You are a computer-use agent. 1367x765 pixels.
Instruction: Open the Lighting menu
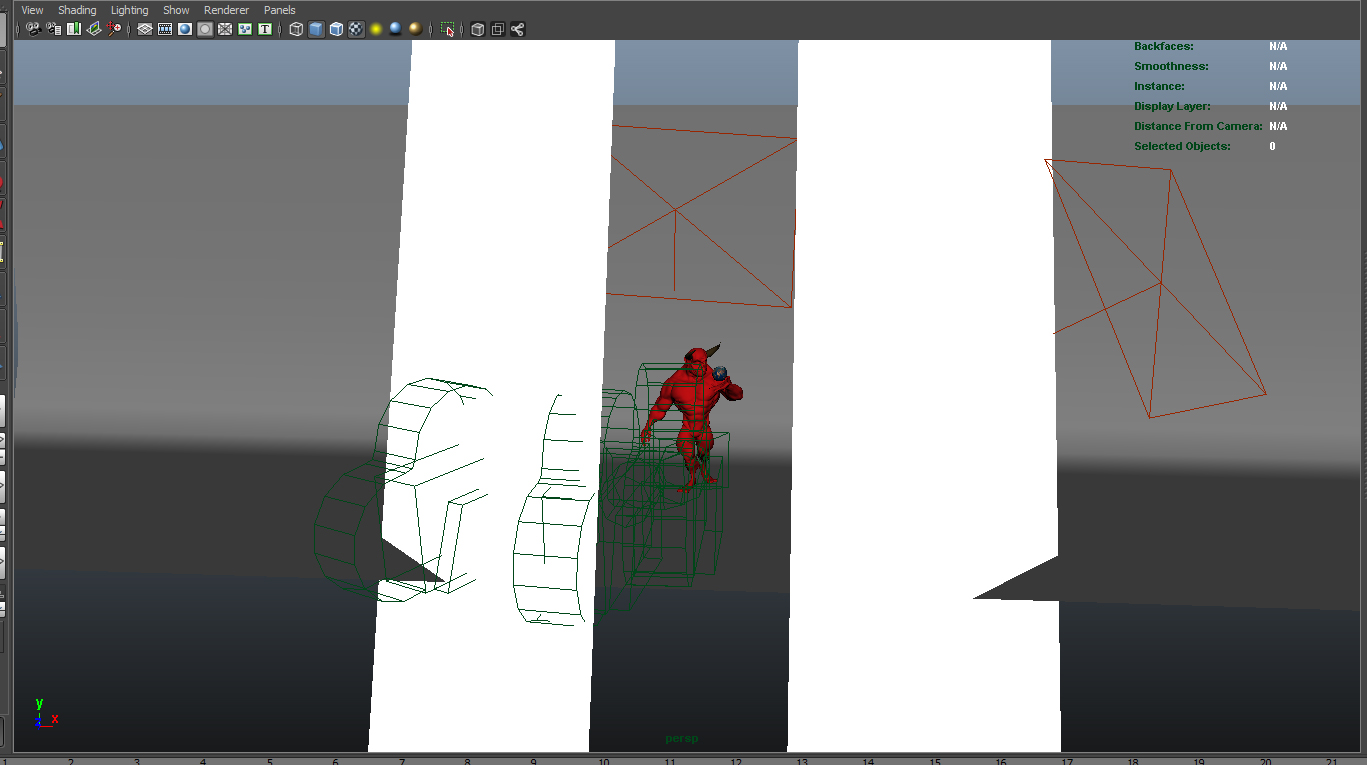point(129,10)
